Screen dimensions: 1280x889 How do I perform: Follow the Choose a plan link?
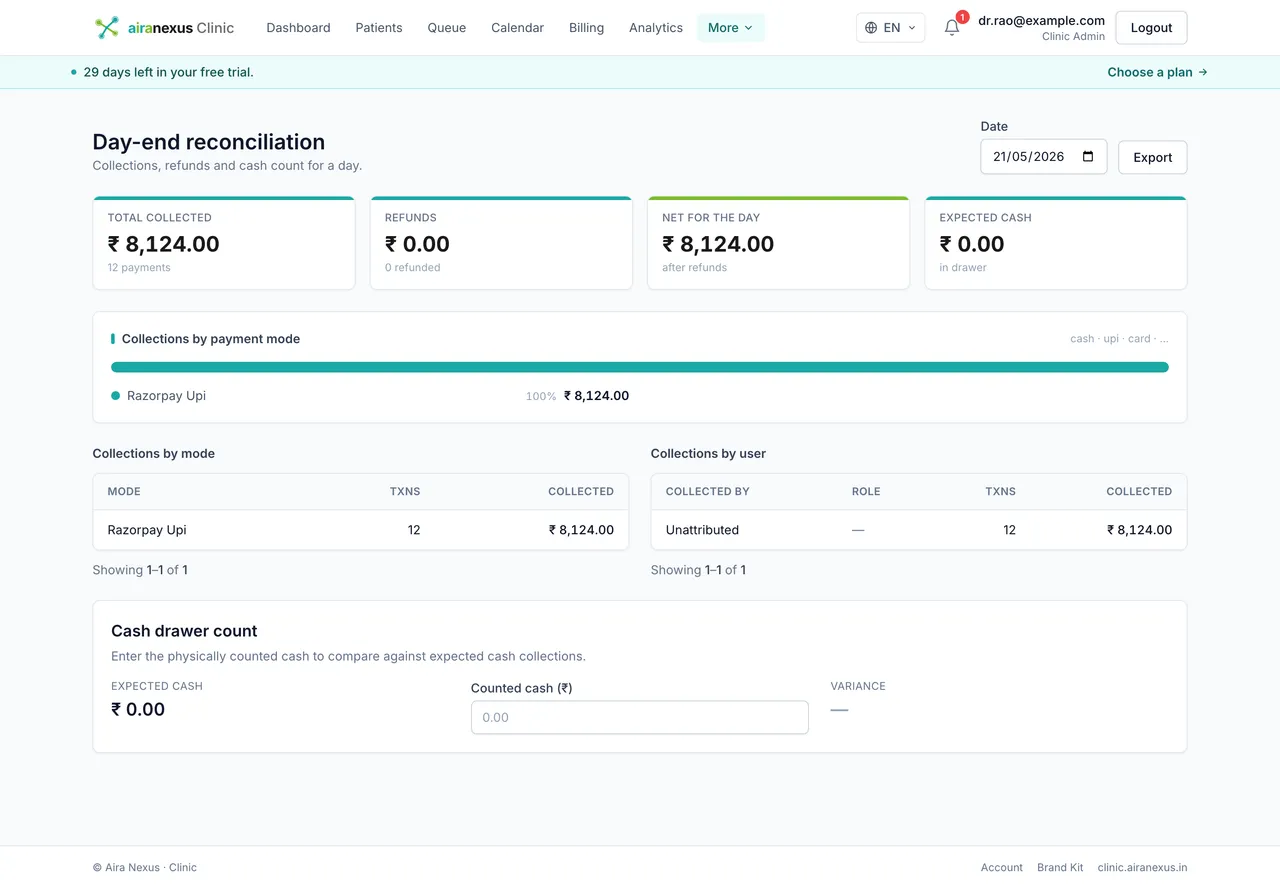tap(1157, 72)
